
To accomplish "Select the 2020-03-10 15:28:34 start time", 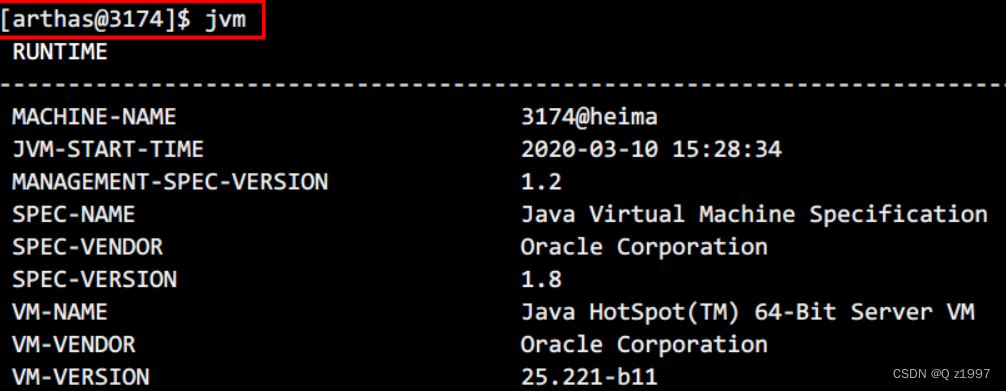I will point(651,150).
